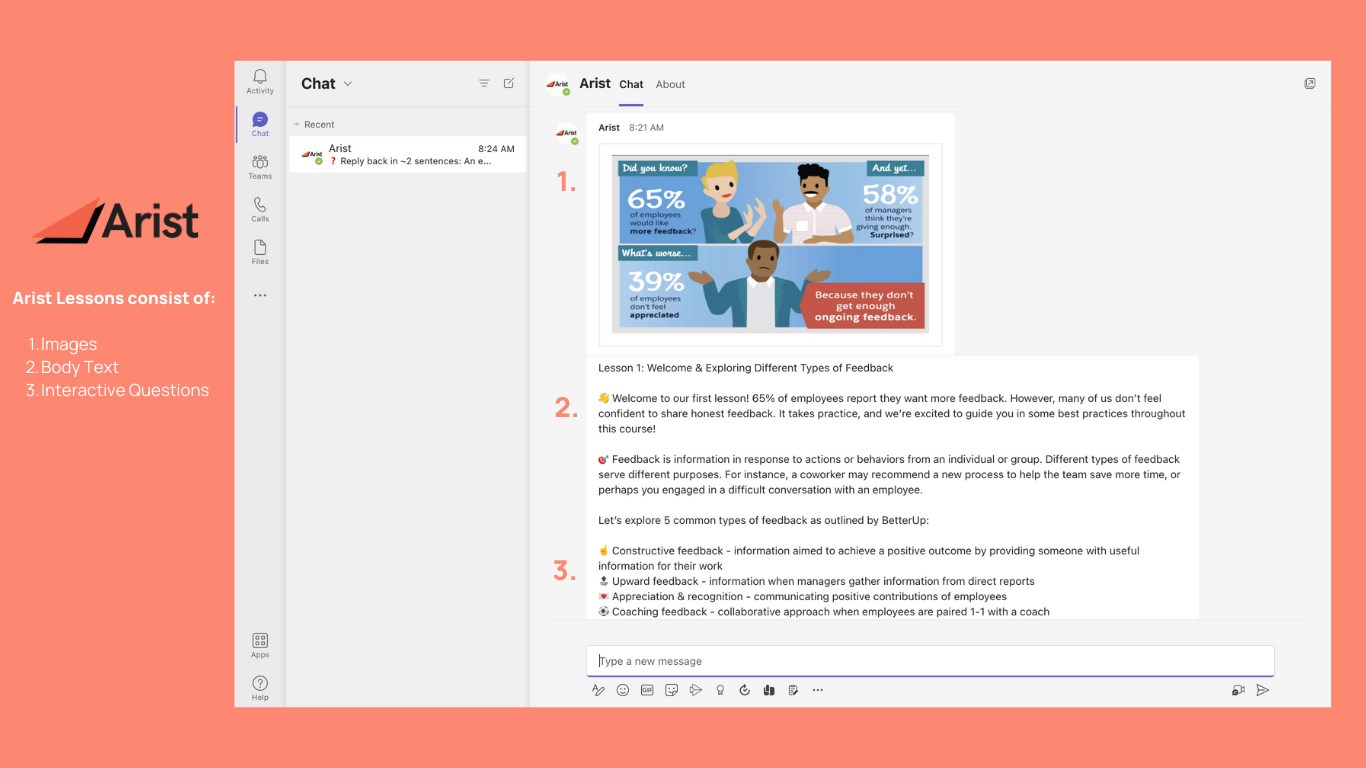
Task: Open the Files section in the sidebar
Action: [260, 252]
